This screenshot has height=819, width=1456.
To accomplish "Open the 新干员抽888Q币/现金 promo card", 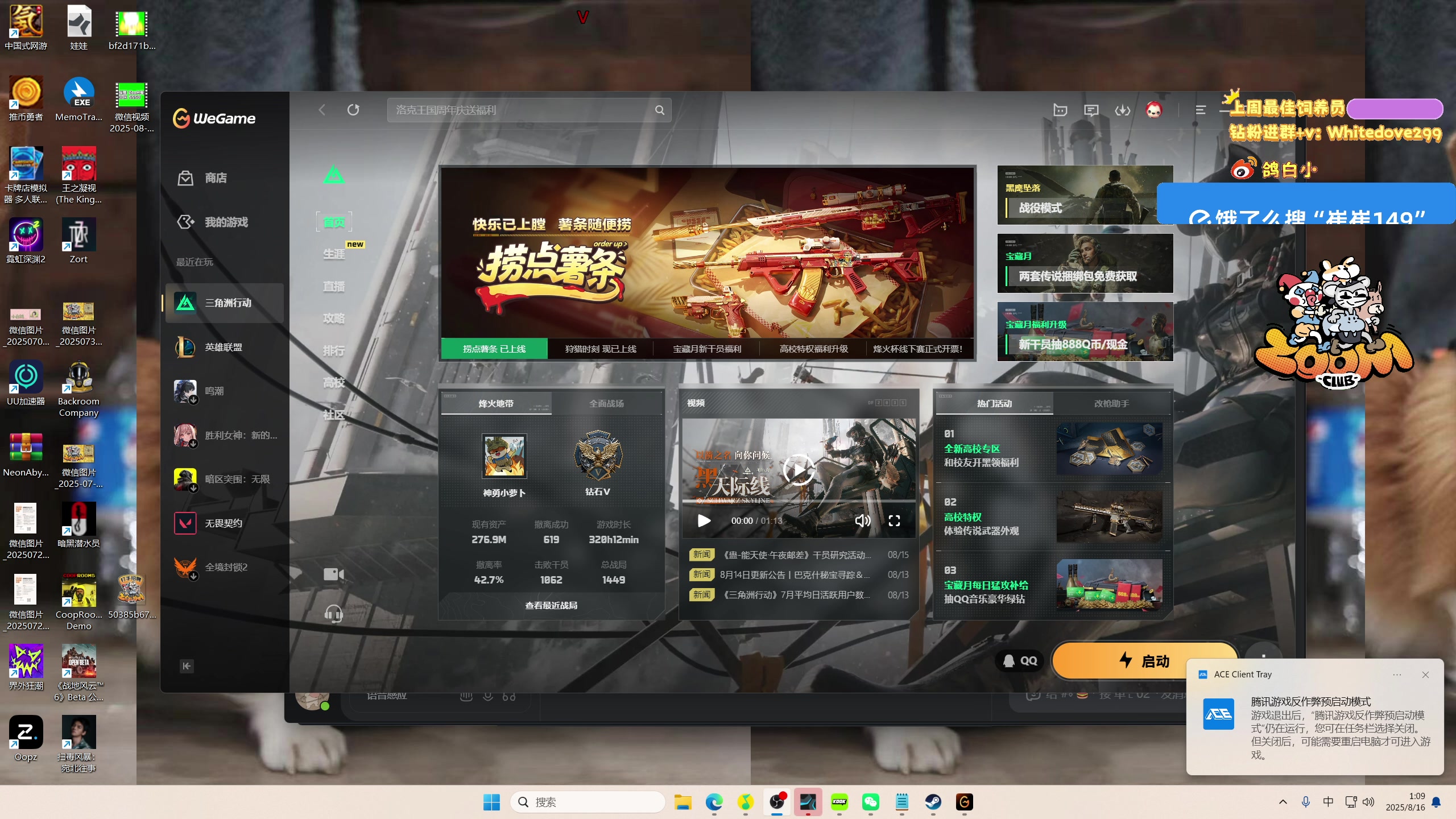I will tap(1085, 332).
